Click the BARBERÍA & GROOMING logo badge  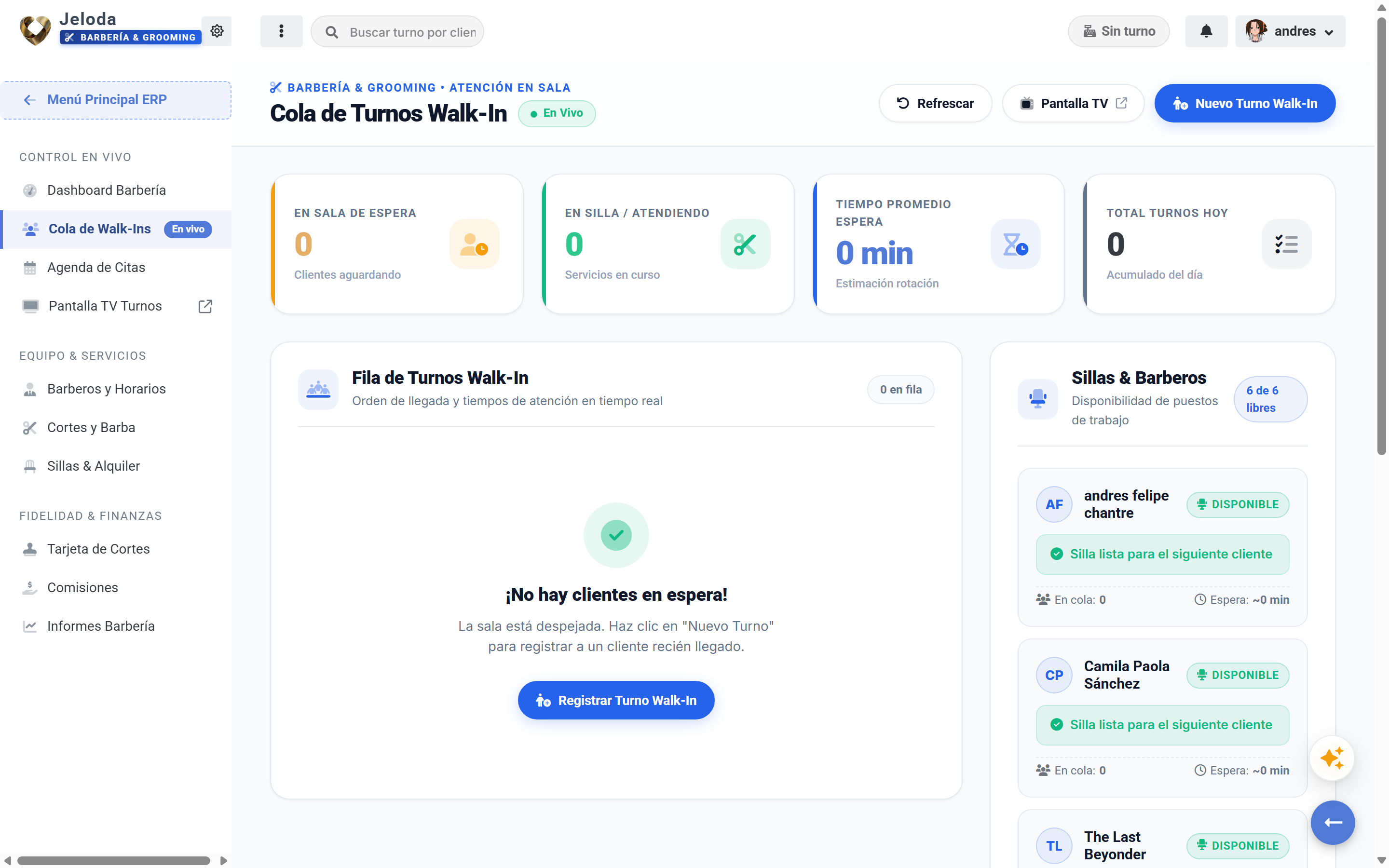pyautogui.click(x=131, y=37)
